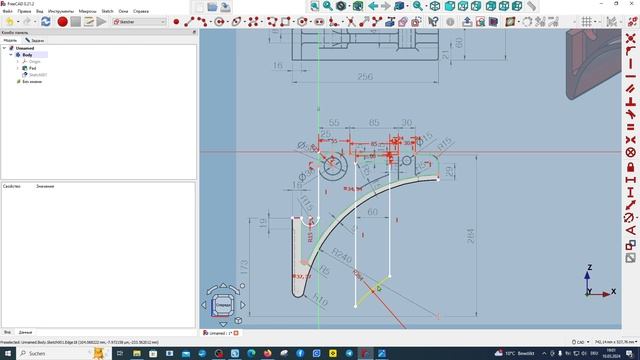
Task: Apply the vertical constraint
Action: pos(631,64)
